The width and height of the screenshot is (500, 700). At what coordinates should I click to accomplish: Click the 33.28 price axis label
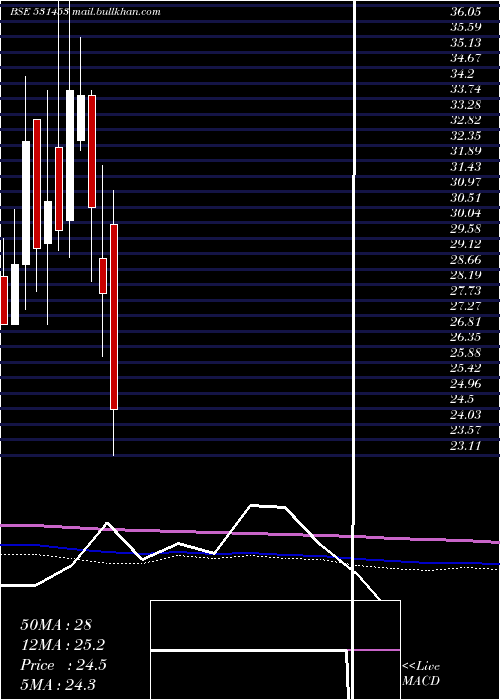click(x=466, y=105)
